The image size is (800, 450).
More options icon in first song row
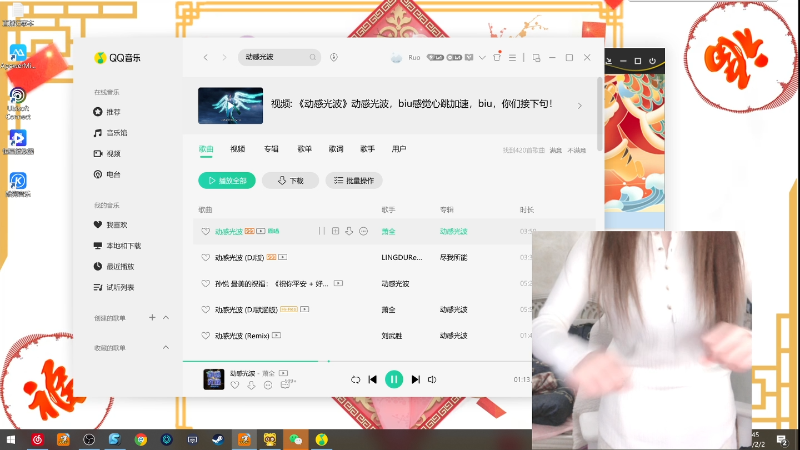point(363,231)
